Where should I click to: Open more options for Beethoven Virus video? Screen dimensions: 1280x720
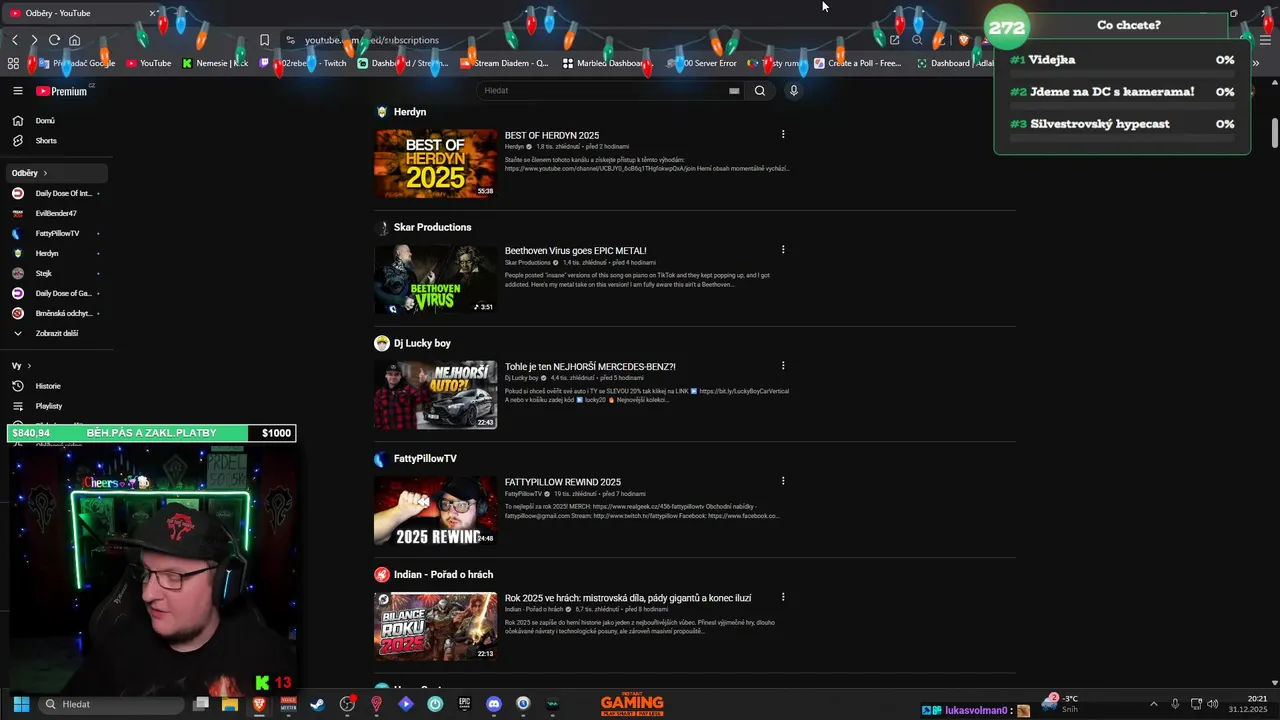point(783,250)
